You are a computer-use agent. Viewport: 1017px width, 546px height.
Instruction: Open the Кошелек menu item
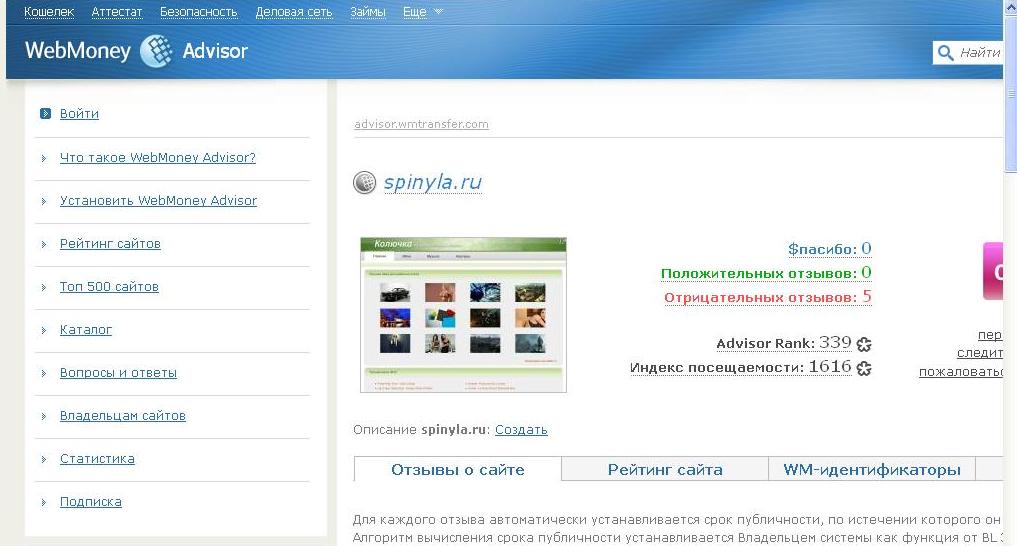pos(49,12)
